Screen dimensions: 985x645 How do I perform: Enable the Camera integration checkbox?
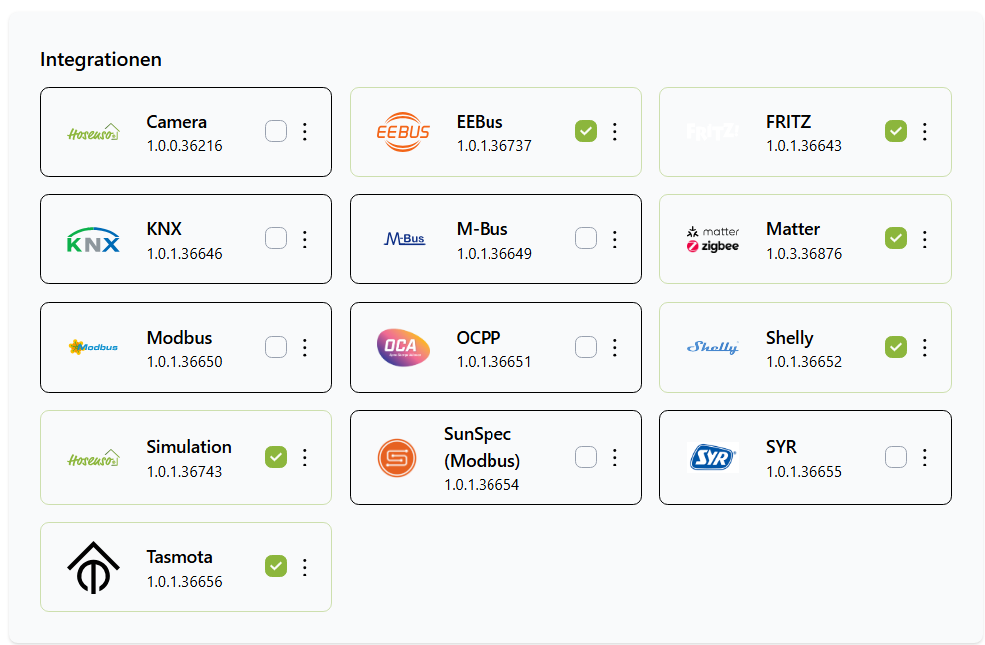pos(276,131)
